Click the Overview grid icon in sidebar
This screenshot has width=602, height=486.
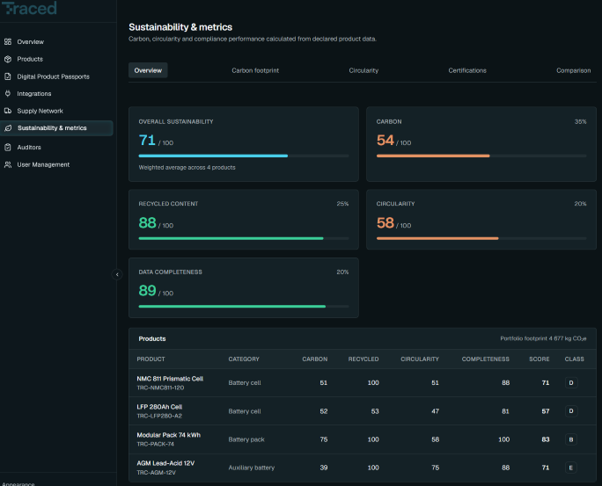pyautogui.click(x=8, y=41)
